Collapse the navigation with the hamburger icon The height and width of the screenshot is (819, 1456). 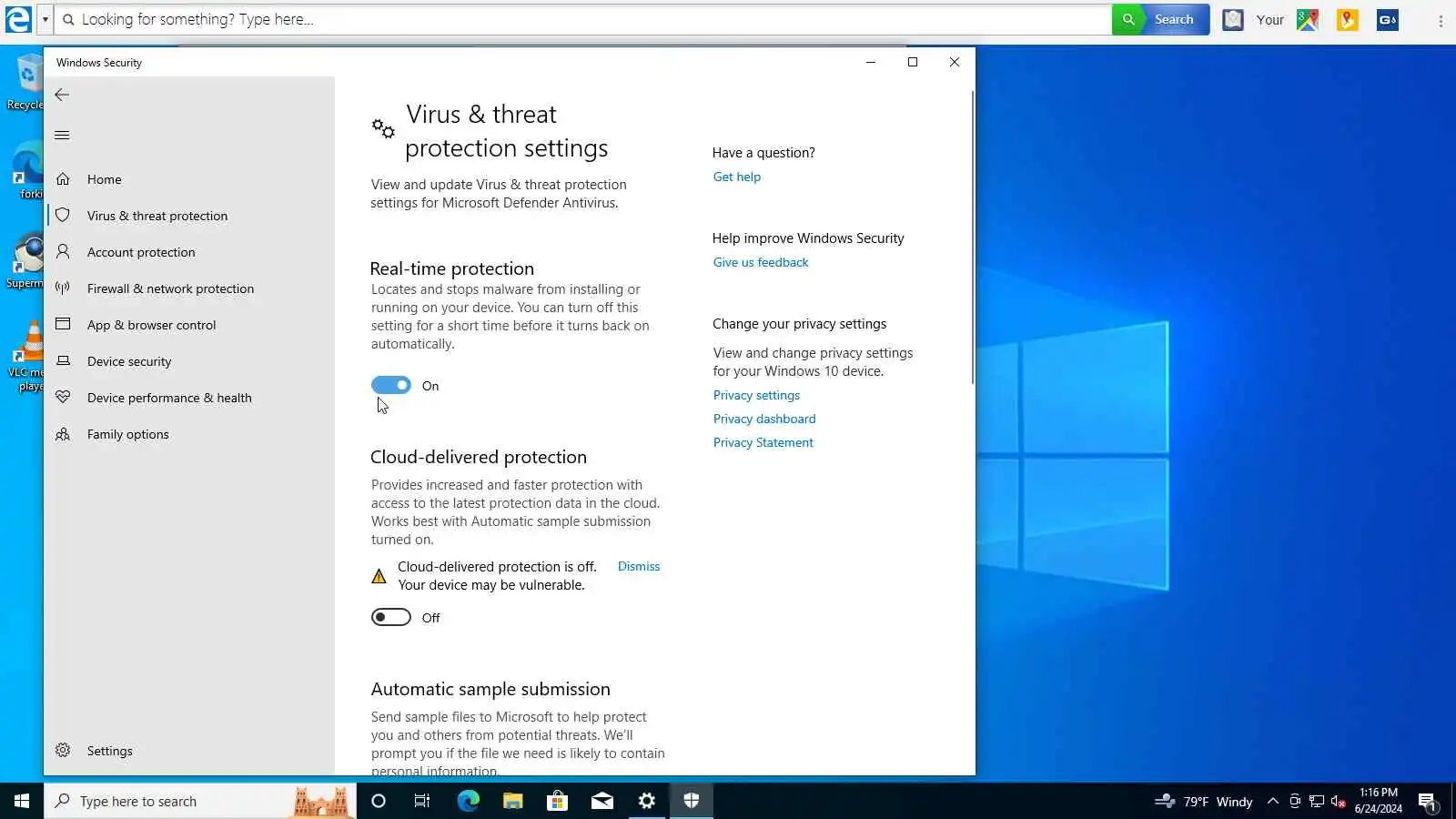click(62, 135)
